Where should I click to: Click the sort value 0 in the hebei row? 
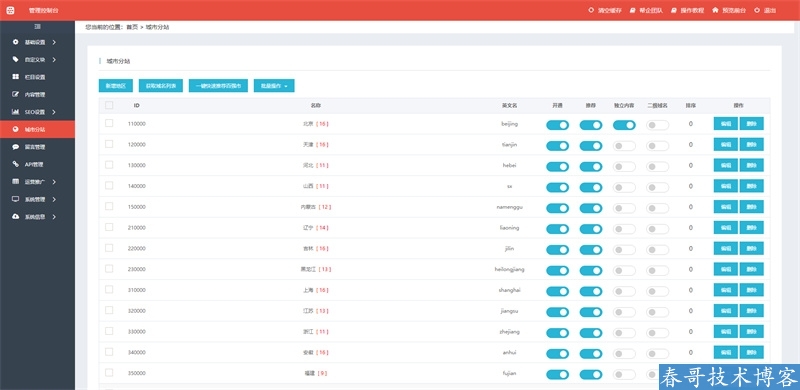[691, 165]
